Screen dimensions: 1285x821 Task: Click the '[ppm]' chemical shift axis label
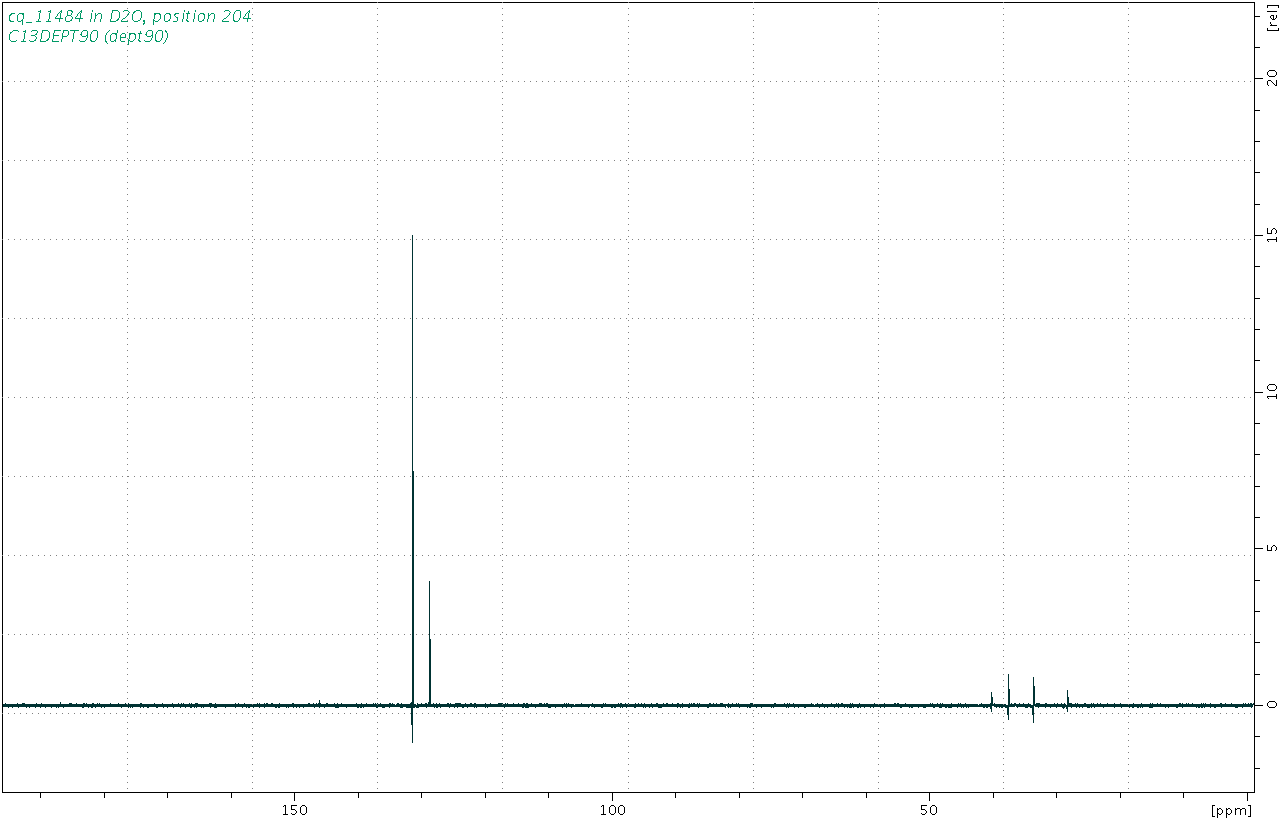tap(1230, 809)
